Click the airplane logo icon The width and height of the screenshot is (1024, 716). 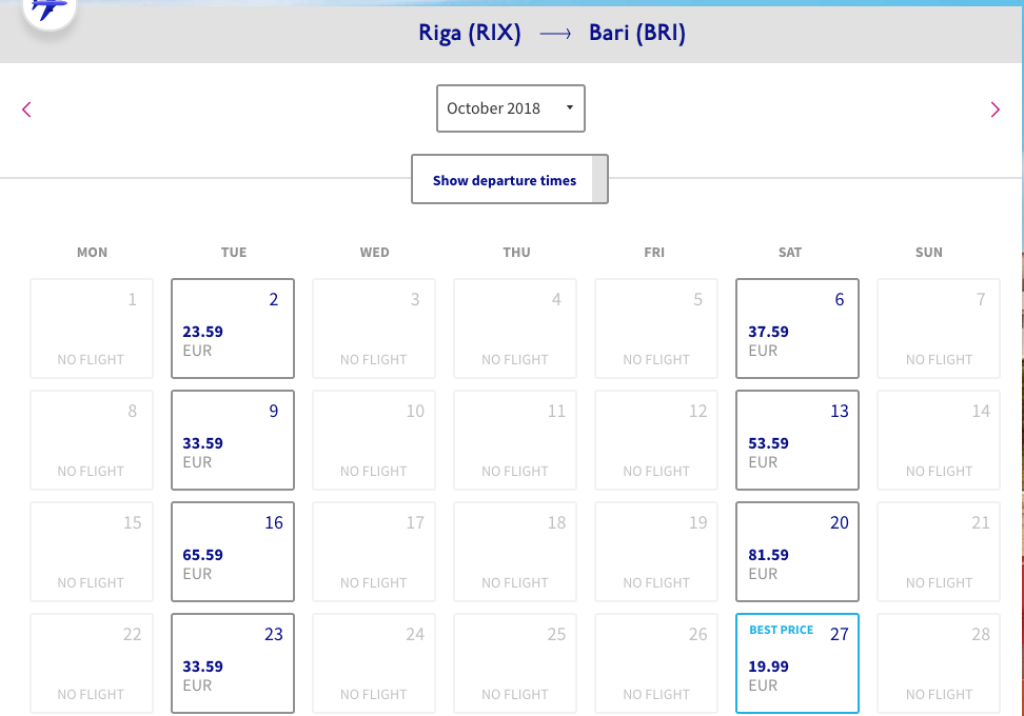pyautogui.click(x=49, y=8)
